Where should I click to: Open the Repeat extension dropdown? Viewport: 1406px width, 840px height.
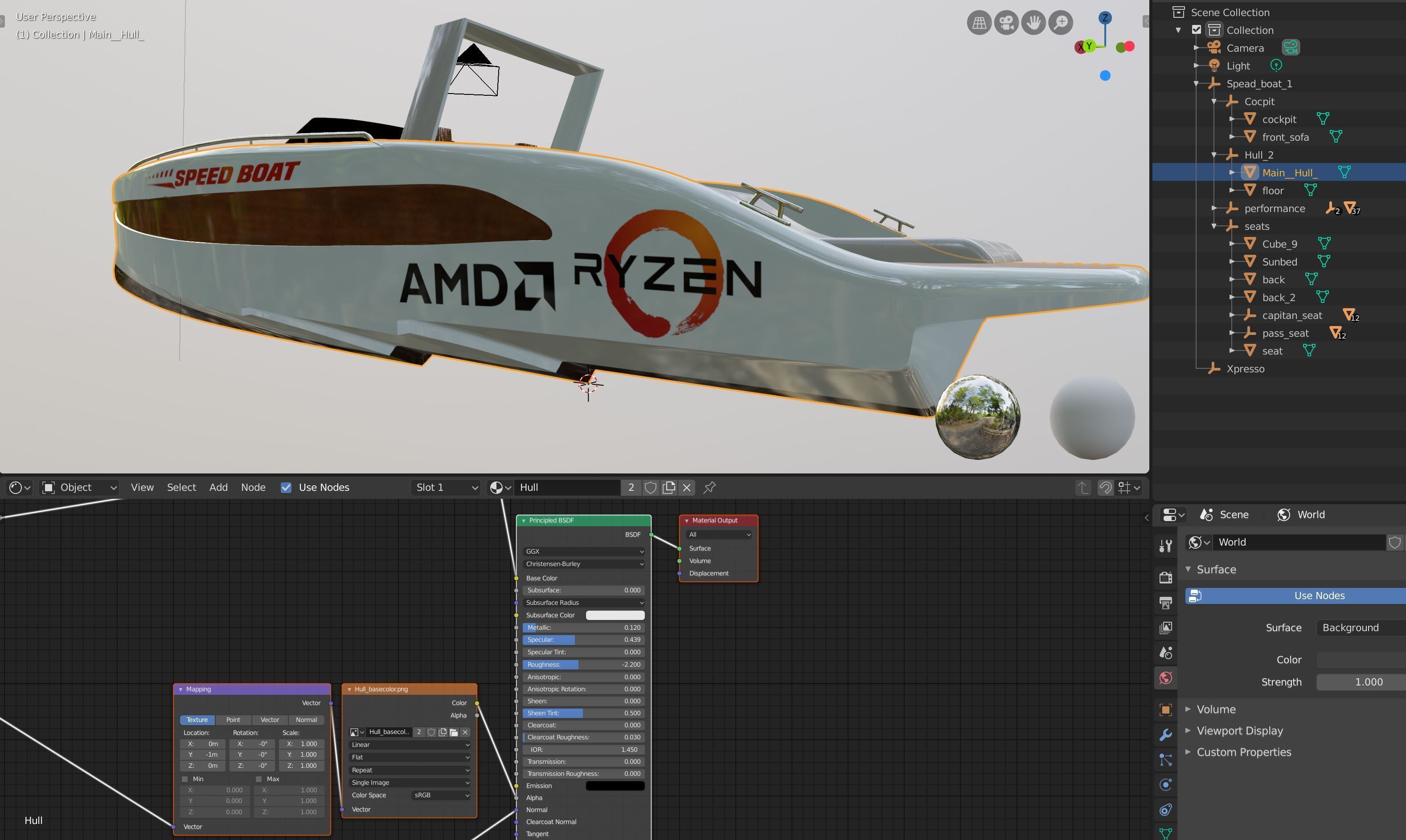(410, 771)
